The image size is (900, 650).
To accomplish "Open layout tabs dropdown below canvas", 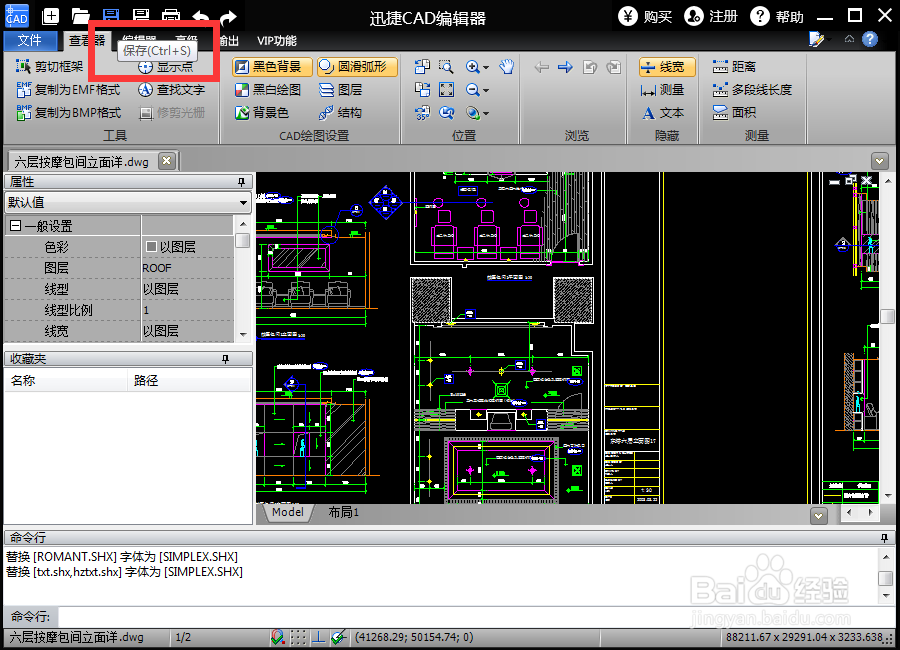I will (x=819, y=516).
